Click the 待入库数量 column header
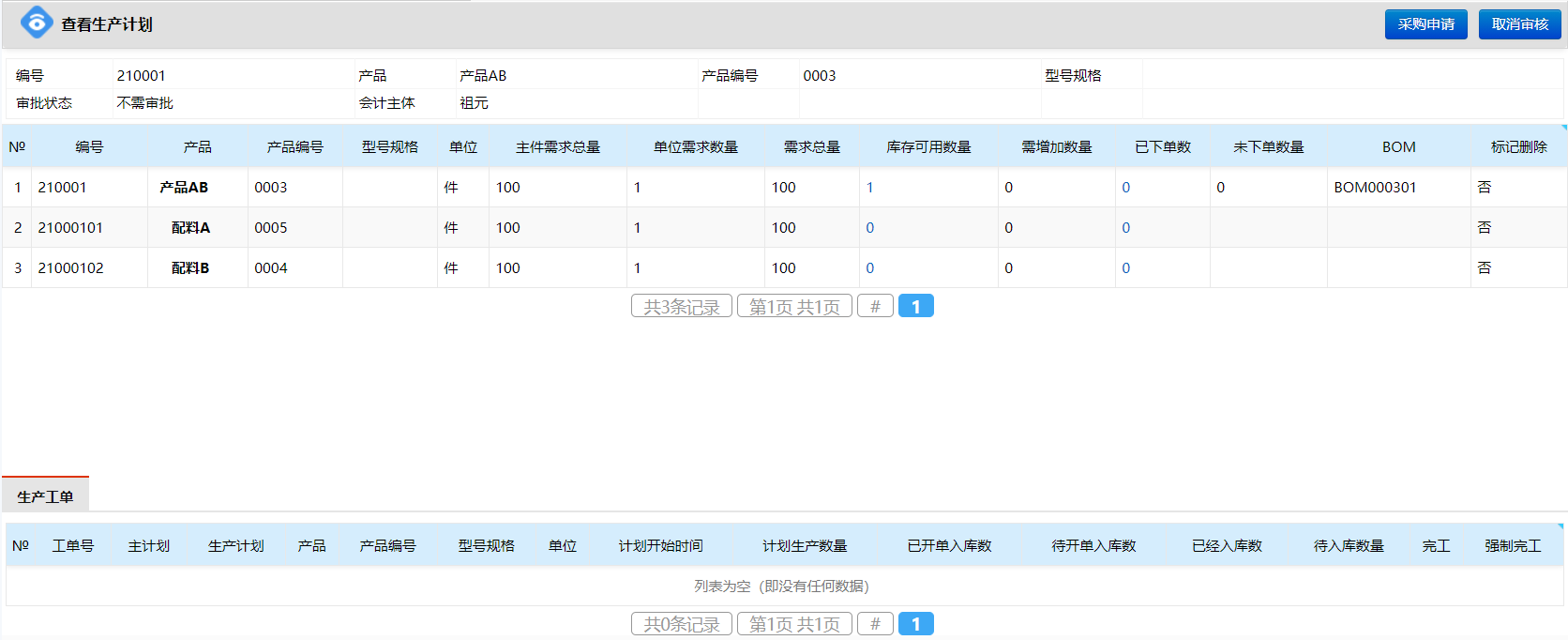The height and width of the screenshot is (640, 1568). pyautogui.click(x=1349, y=546)
